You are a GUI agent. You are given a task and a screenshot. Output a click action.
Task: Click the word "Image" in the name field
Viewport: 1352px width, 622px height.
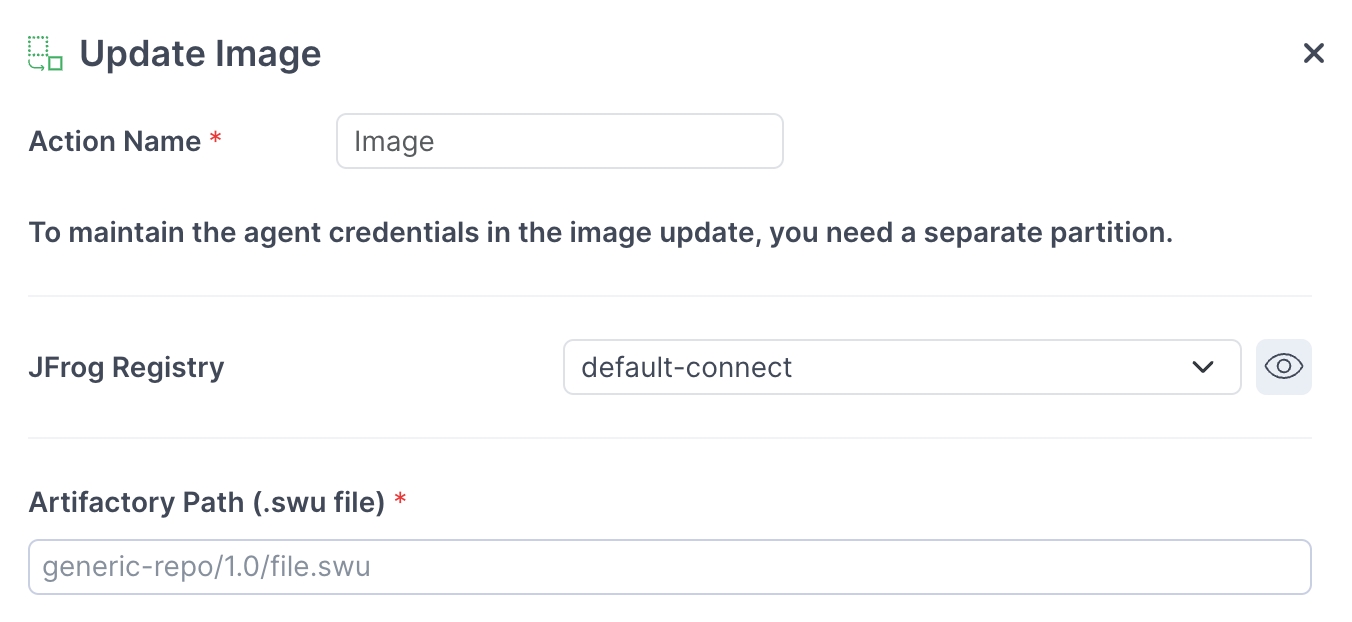394,142
